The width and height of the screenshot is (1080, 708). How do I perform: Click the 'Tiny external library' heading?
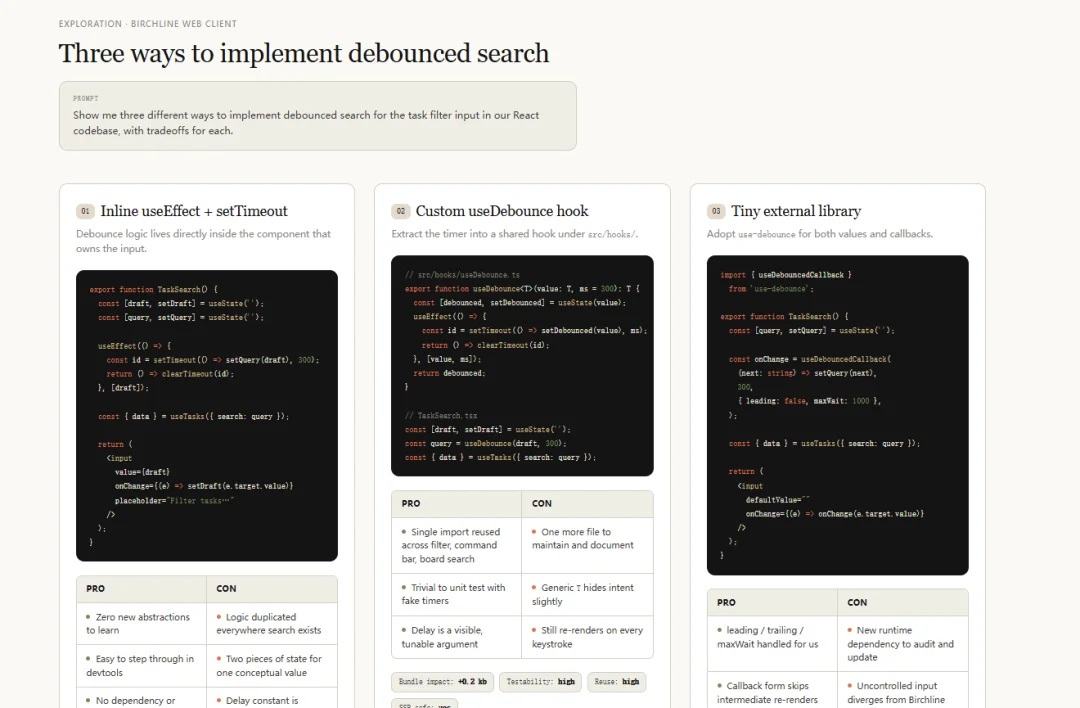(796, 211)
